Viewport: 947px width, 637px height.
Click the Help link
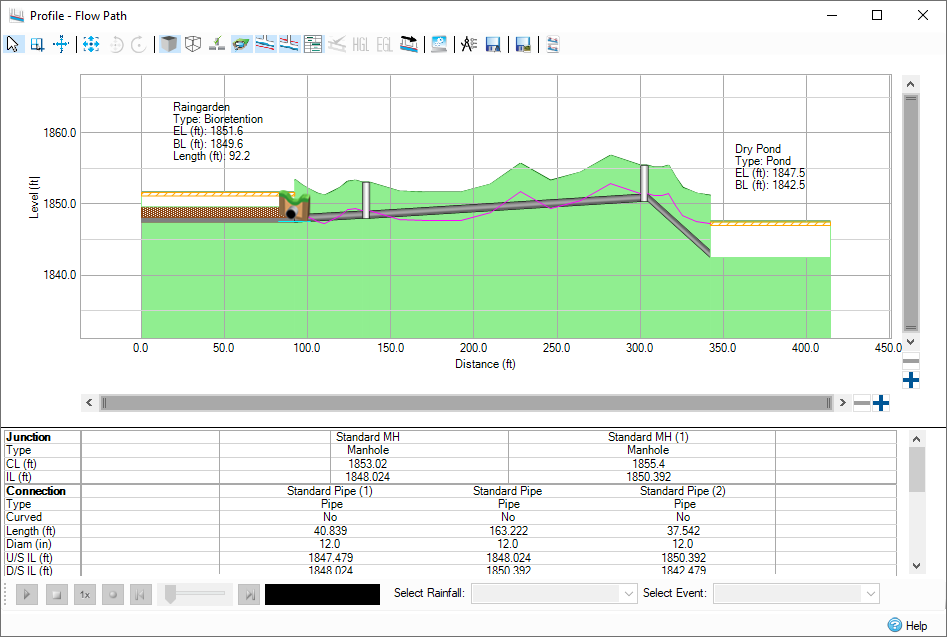(x=908, y=626)
